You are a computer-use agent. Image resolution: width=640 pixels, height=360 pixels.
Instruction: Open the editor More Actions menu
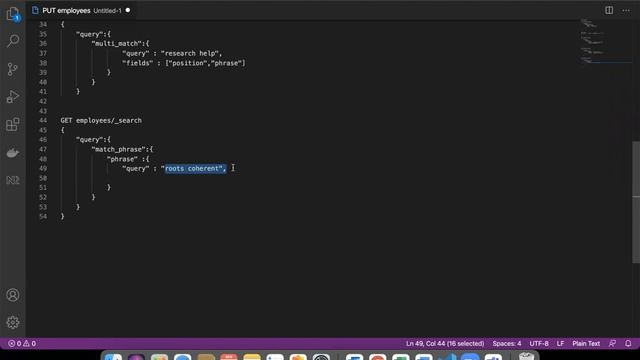pyautogui.click(x=626, y=10)
